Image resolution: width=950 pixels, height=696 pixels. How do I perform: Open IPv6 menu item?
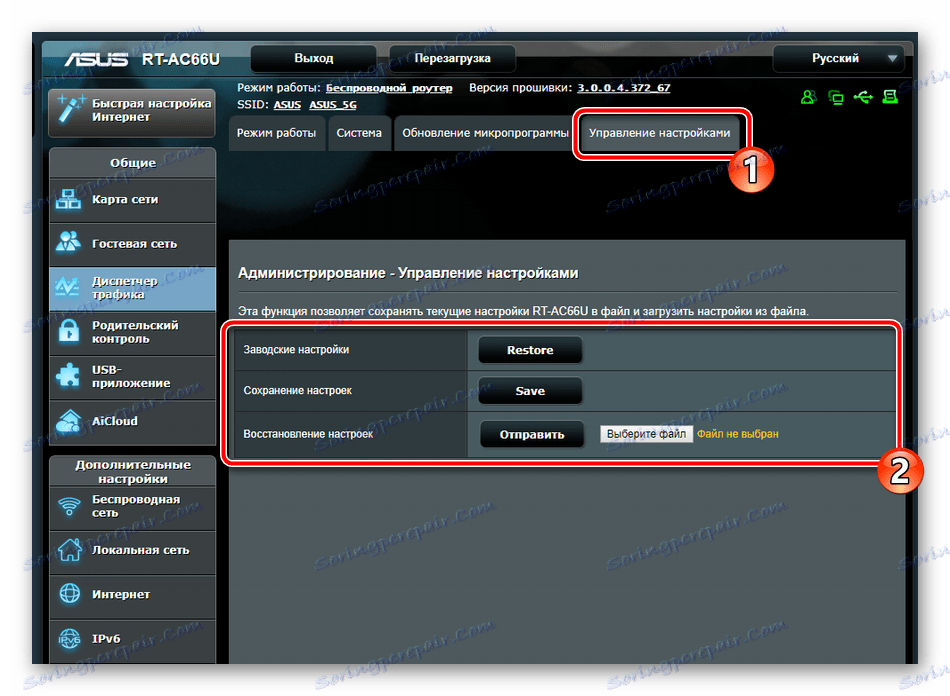(133, 640)
